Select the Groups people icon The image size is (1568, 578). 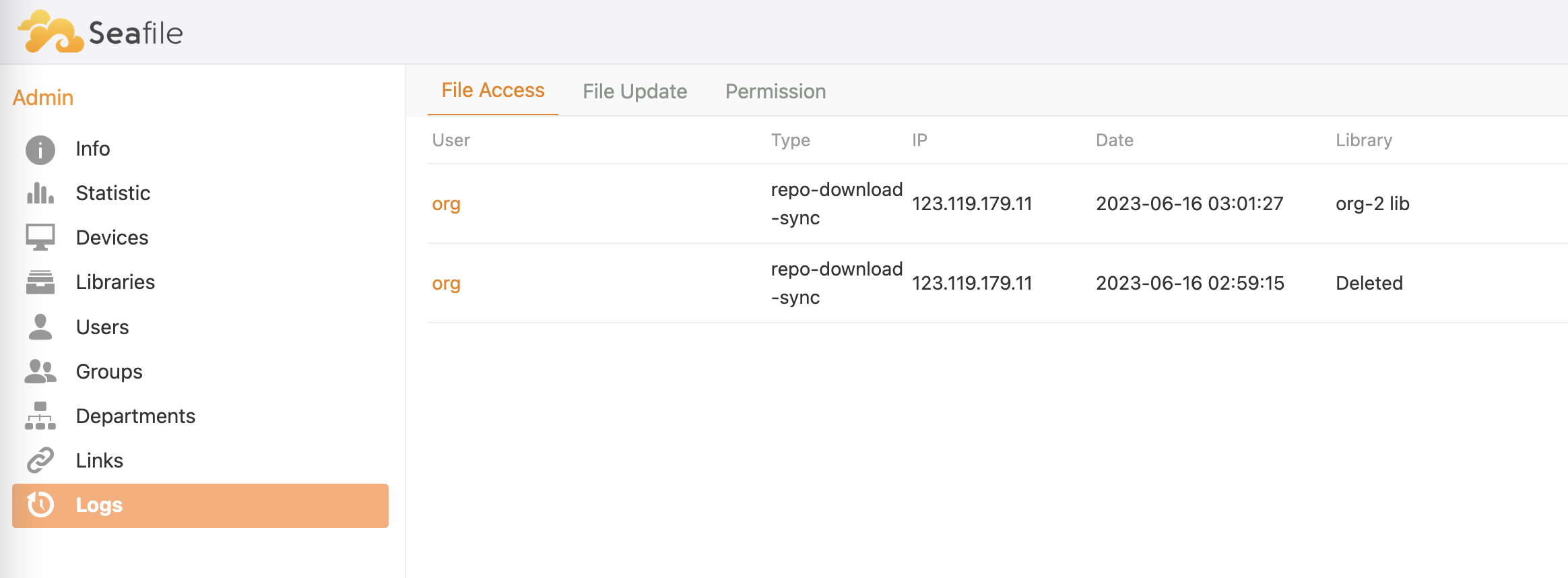tap(40, 371)
